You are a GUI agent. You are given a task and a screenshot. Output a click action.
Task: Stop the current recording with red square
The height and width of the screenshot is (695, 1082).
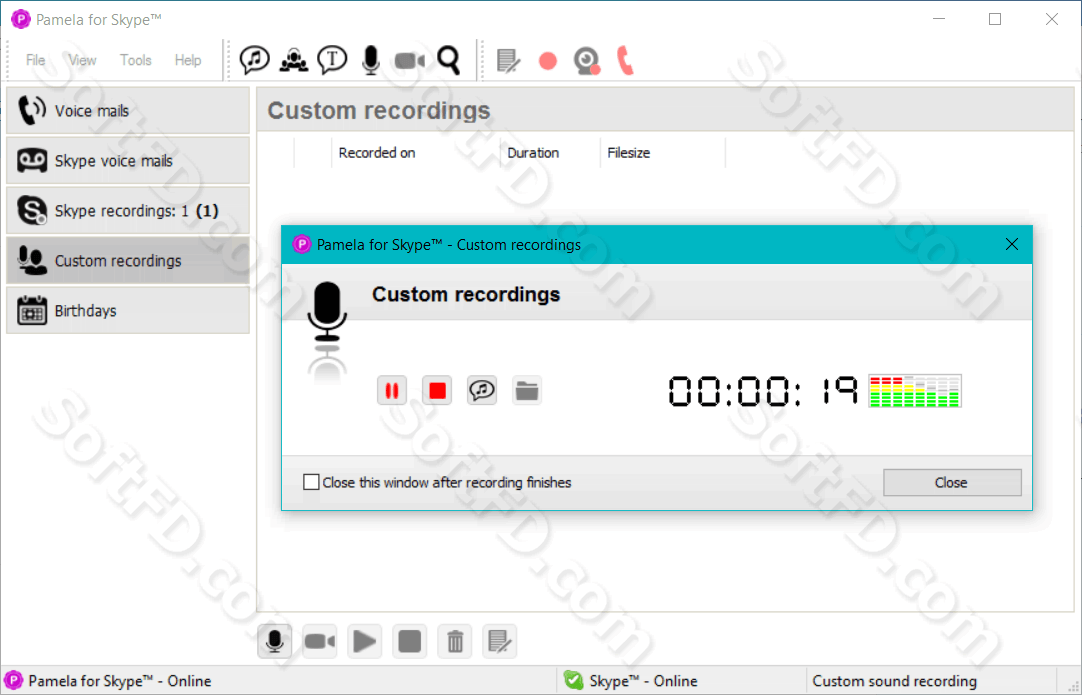tap(437, 391)
